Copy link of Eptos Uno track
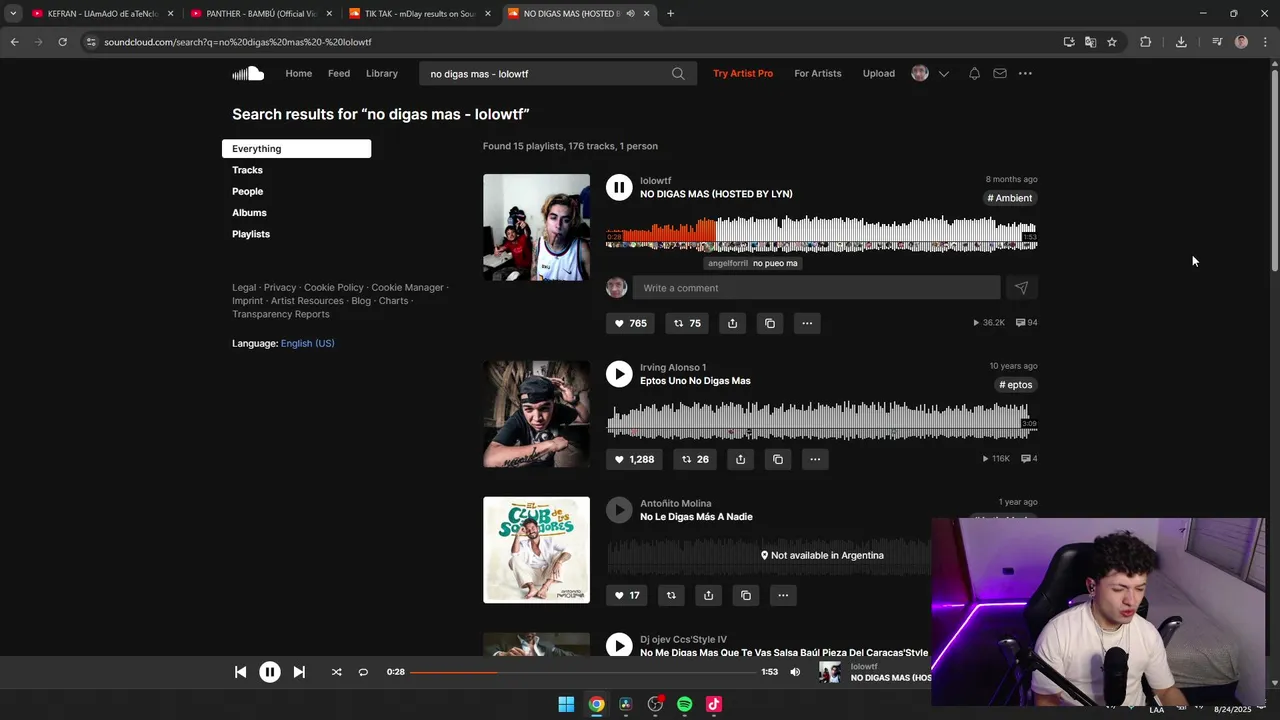Viewport: 1280px width, 720px height. [x=778, y=459]
